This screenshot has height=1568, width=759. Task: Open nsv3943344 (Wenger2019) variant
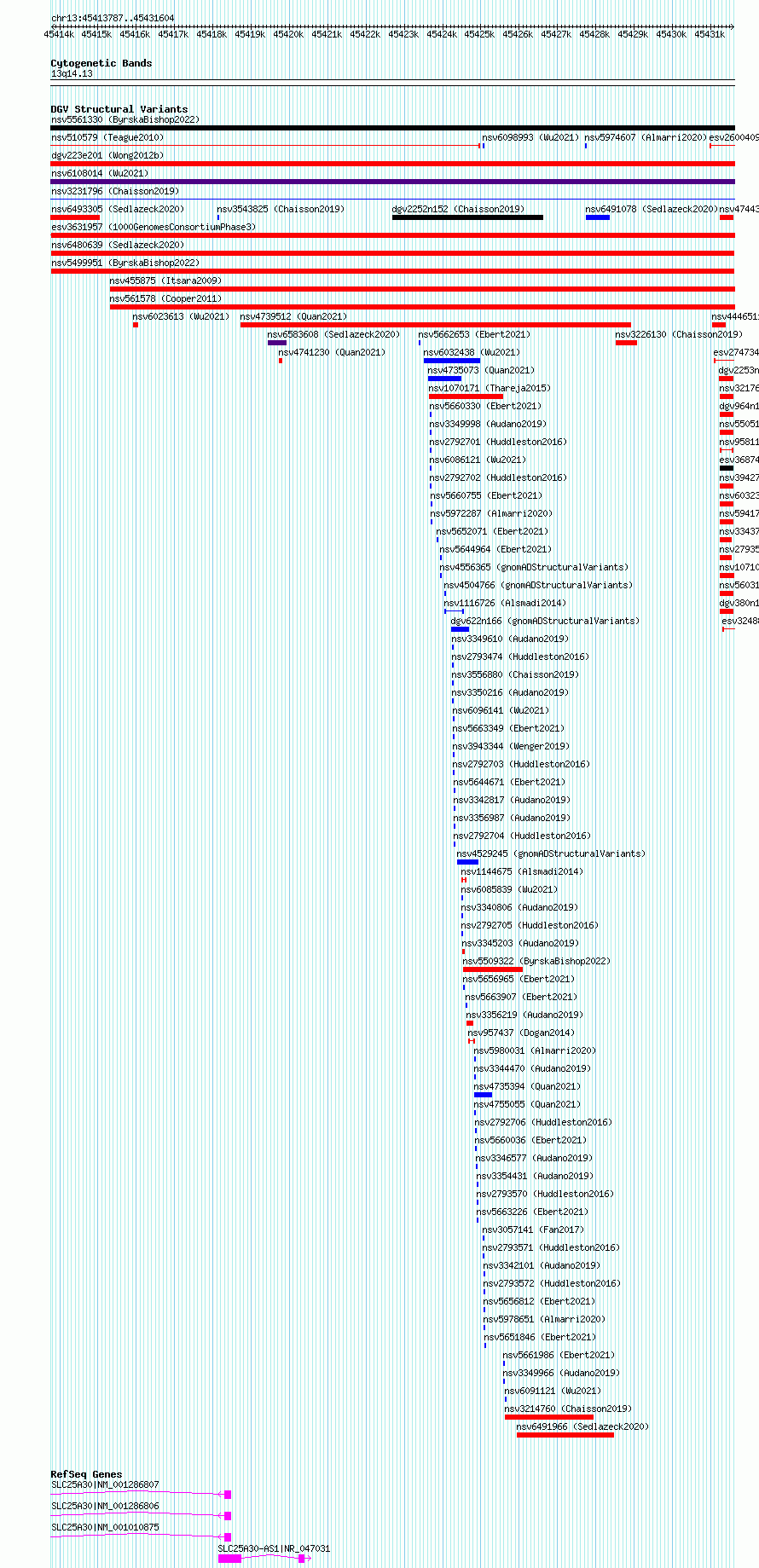(511, 746)
